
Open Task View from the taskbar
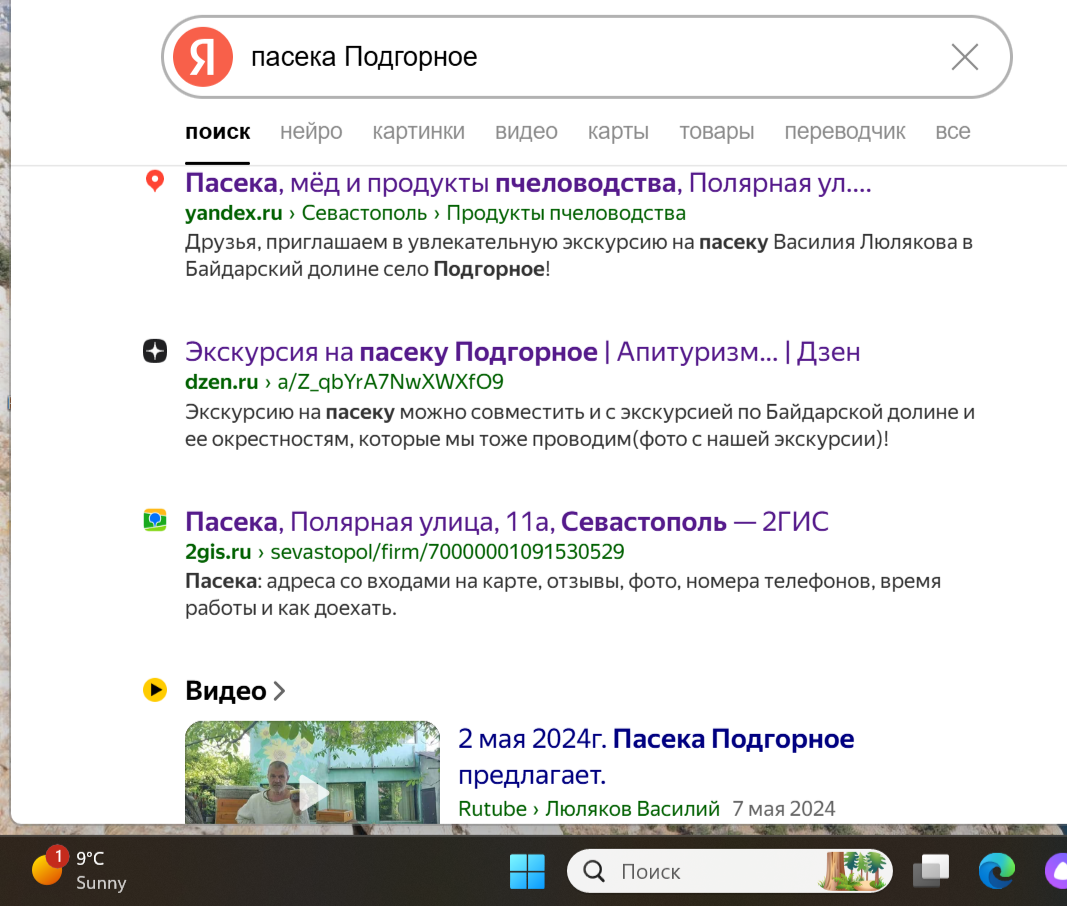(932, 871)
